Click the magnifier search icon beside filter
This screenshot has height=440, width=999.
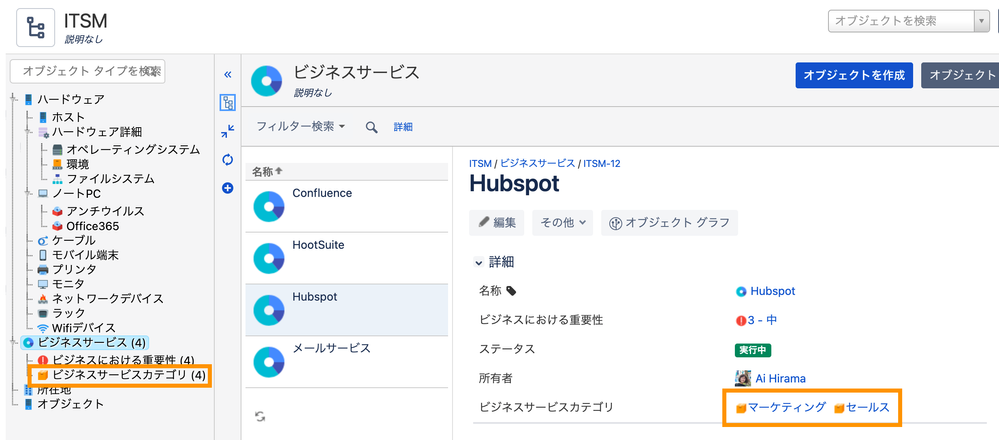coord(371,127)
